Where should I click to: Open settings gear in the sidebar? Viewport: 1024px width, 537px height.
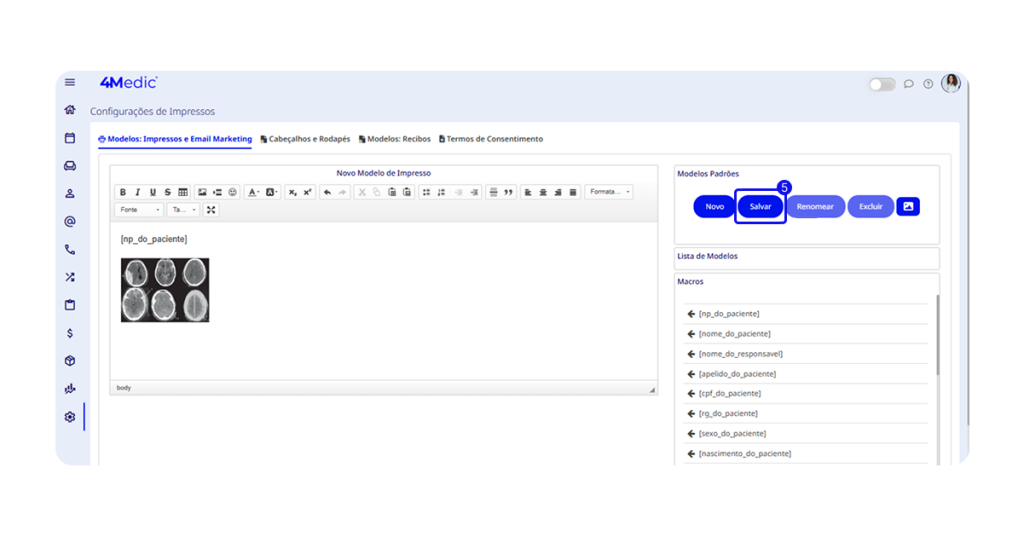pyautogui.click(x=70, y=417)
